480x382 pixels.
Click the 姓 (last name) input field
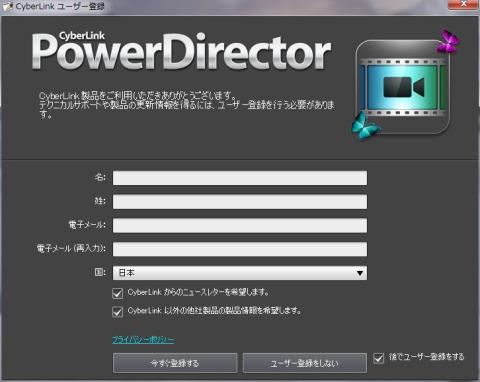click(240, 202)
